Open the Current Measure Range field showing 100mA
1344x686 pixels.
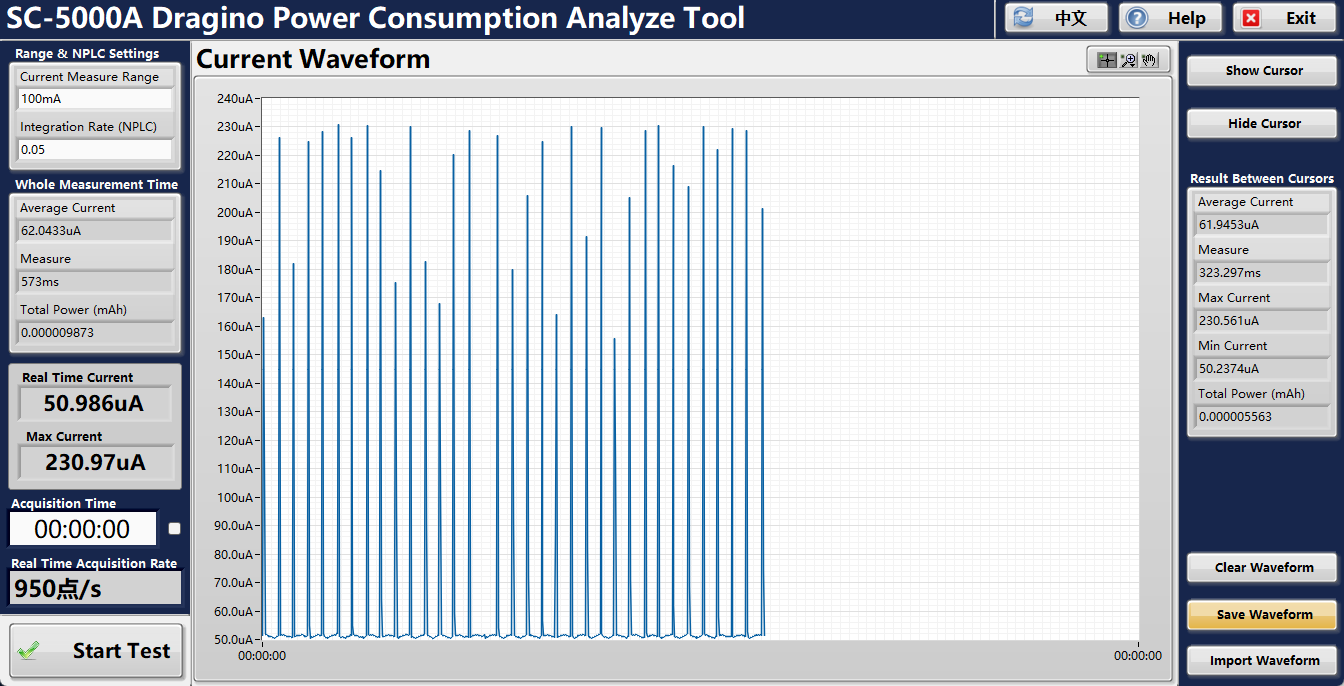pyautogui.click(x=95, y=99)
